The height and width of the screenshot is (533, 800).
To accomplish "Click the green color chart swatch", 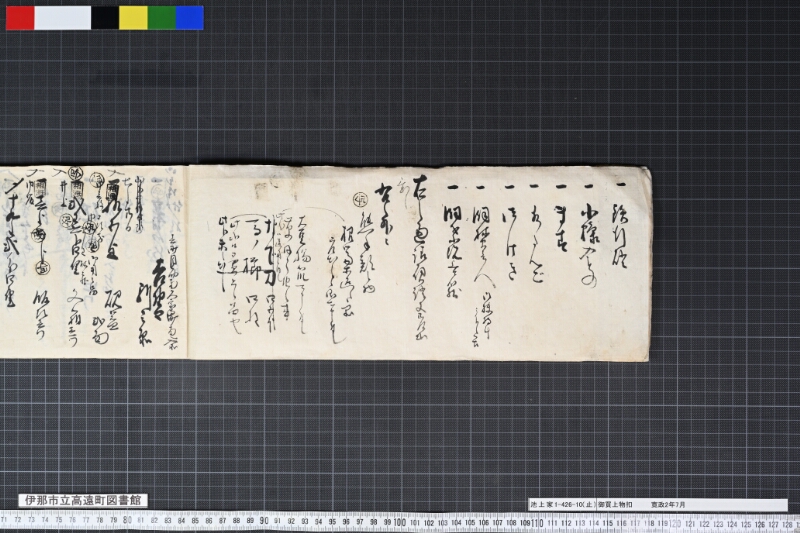I will click(162, 18).
